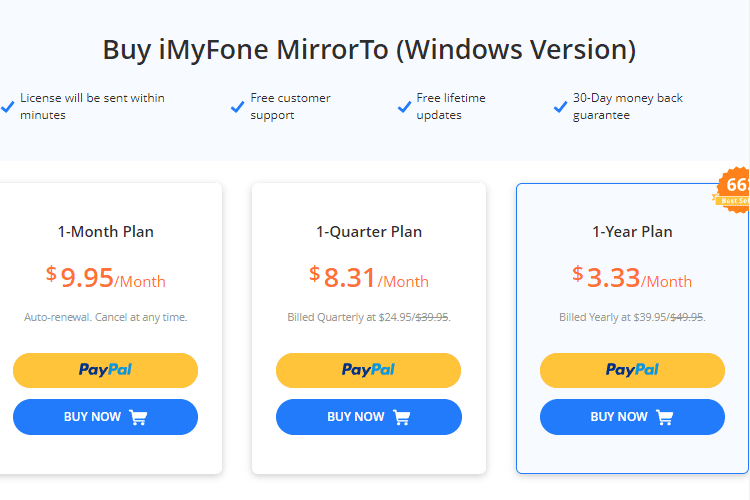The width and height of the screenshot is (750, 500).
Task: Select the 1-Year Plan title
Action: pyautogui.click(x=632, y=232)
